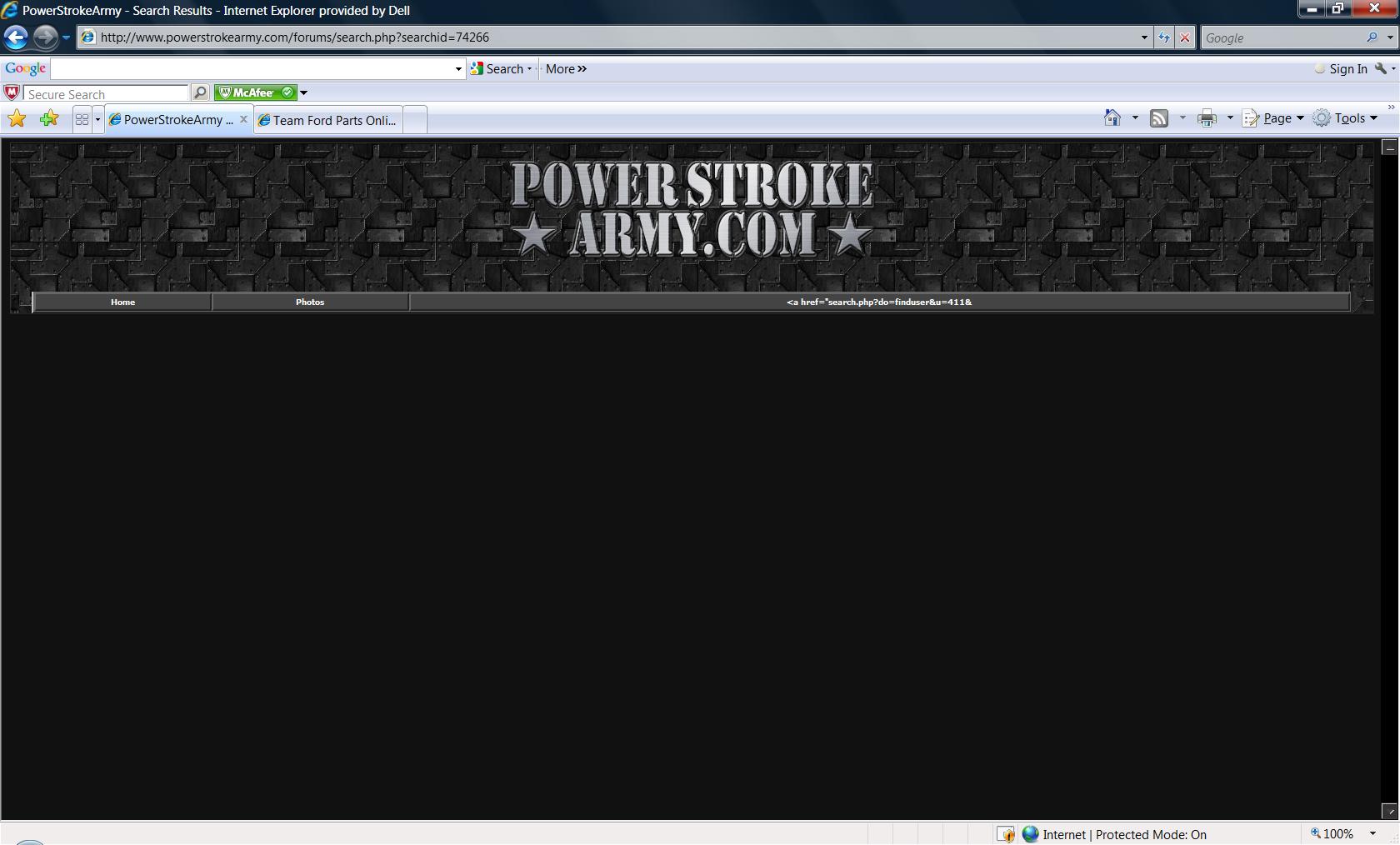Open Quick Tabs grid icon
This screenshot has width=1400, height=845.
[x=82, y=119]
